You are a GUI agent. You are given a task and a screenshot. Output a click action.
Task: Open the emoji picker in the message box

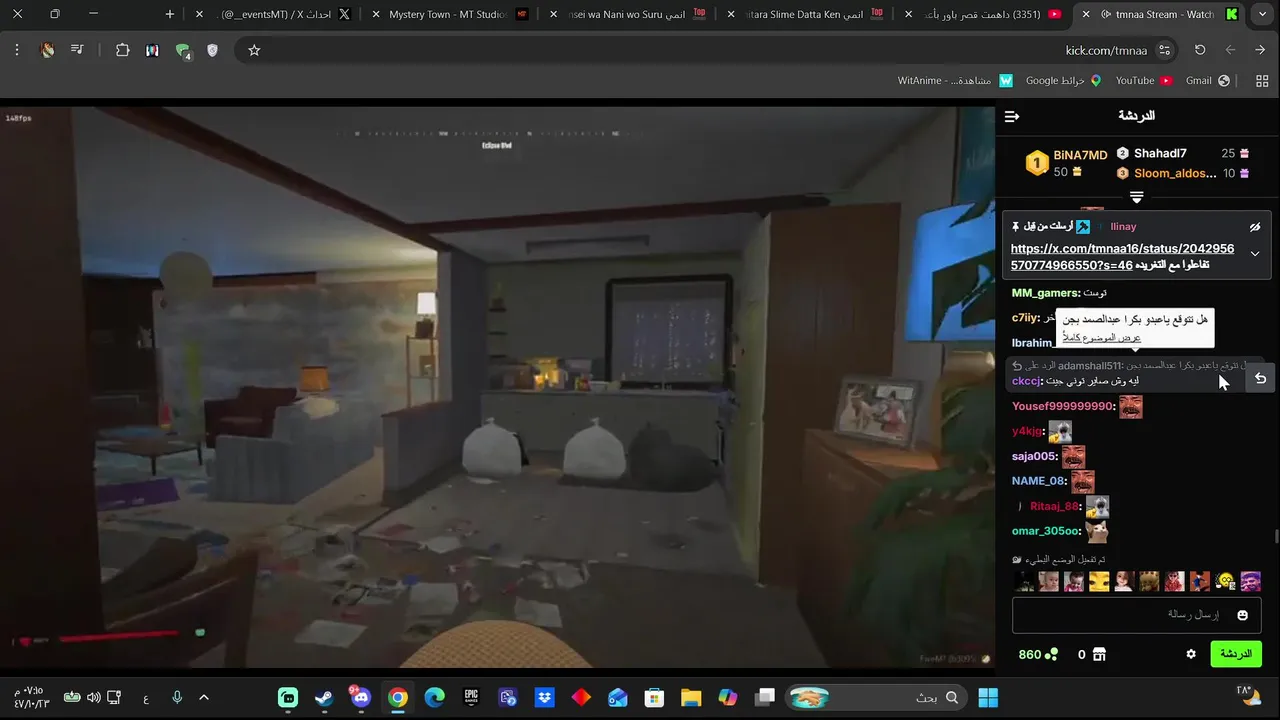[x=1243, y=615]
